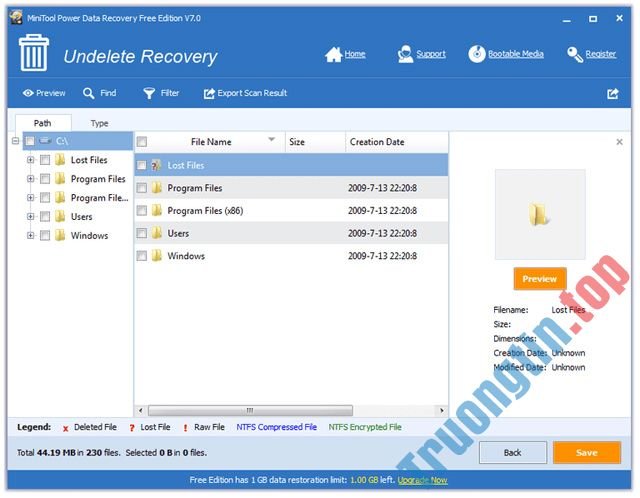The height and width of the screenshot is (498, 640).
Task: Check the C:\ root checkbox in tree
Action: (x=30, y=141)
